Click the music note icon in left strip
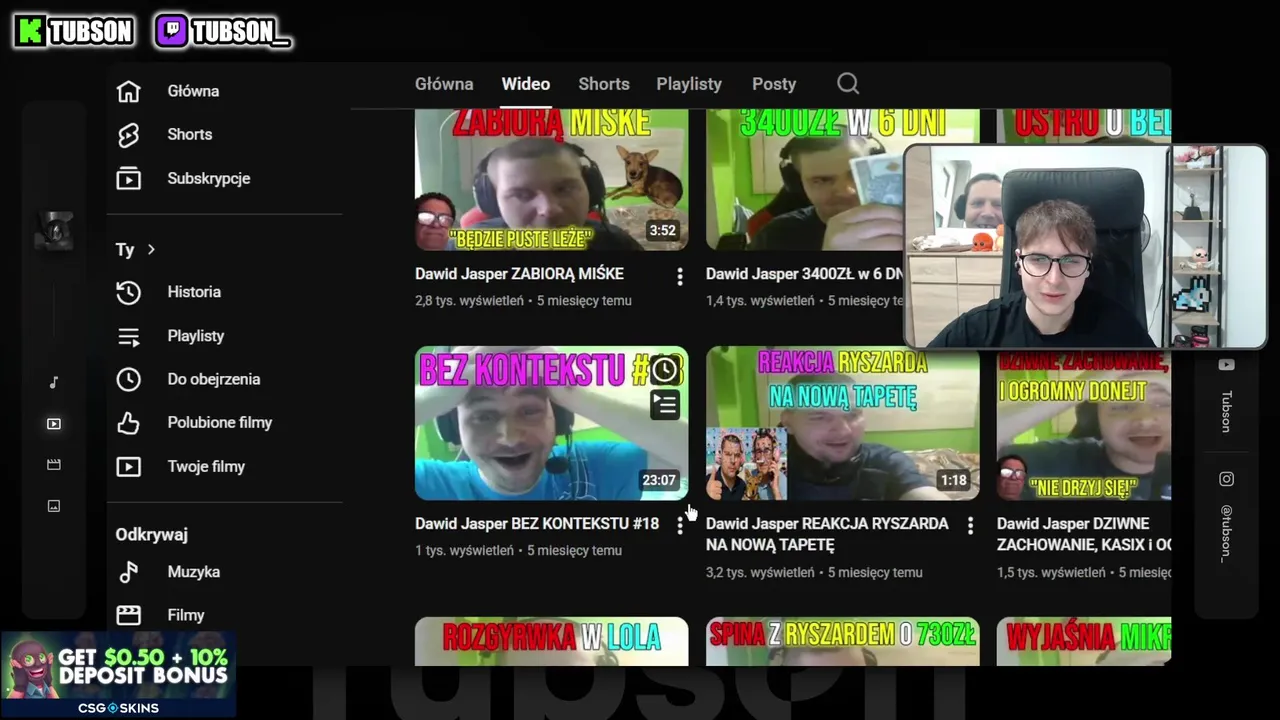This screenshot has width=1280, height=720. coord(54,382)
